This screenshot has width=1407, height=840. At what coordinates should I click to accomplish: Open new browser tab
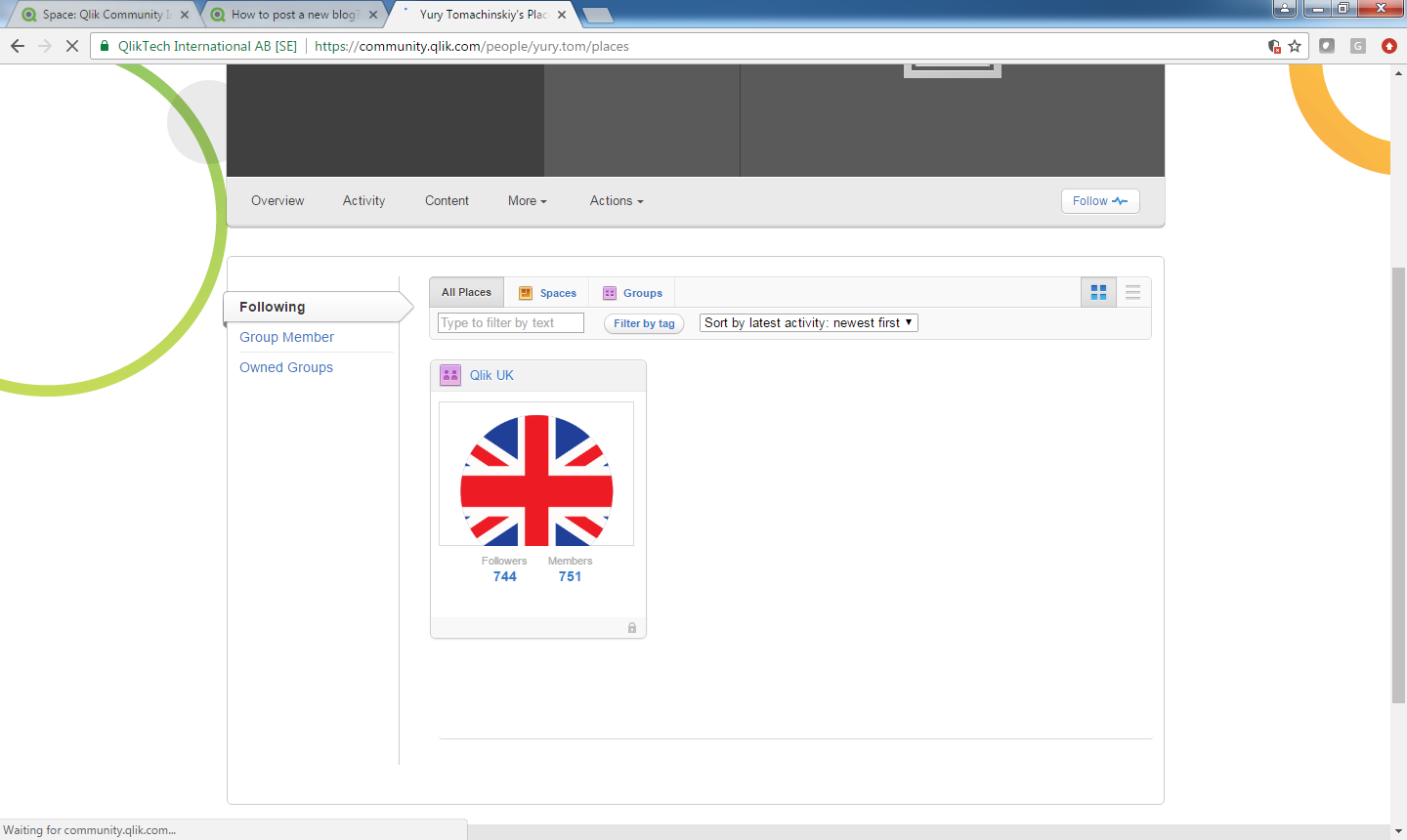point(597,15)
